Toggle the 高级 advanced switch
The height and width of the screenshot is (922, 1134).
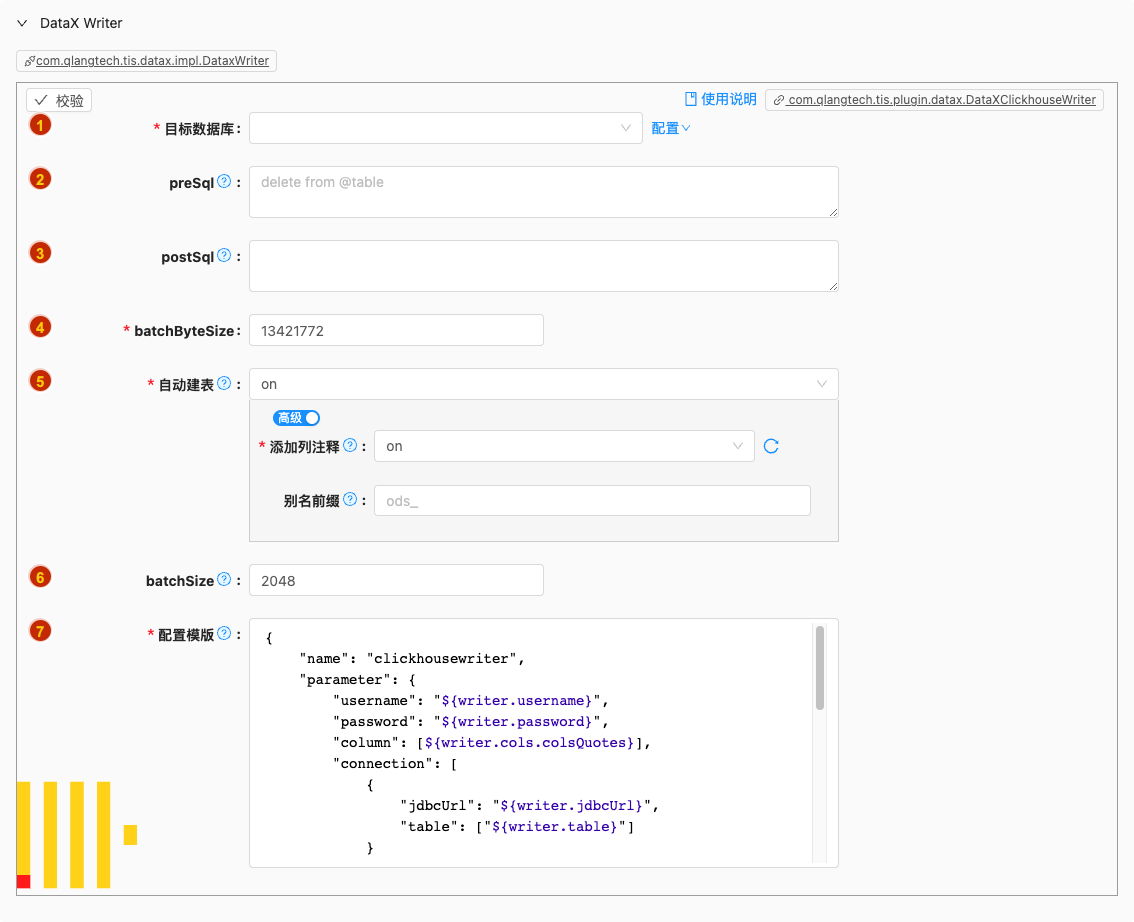(x=296, y=418)
